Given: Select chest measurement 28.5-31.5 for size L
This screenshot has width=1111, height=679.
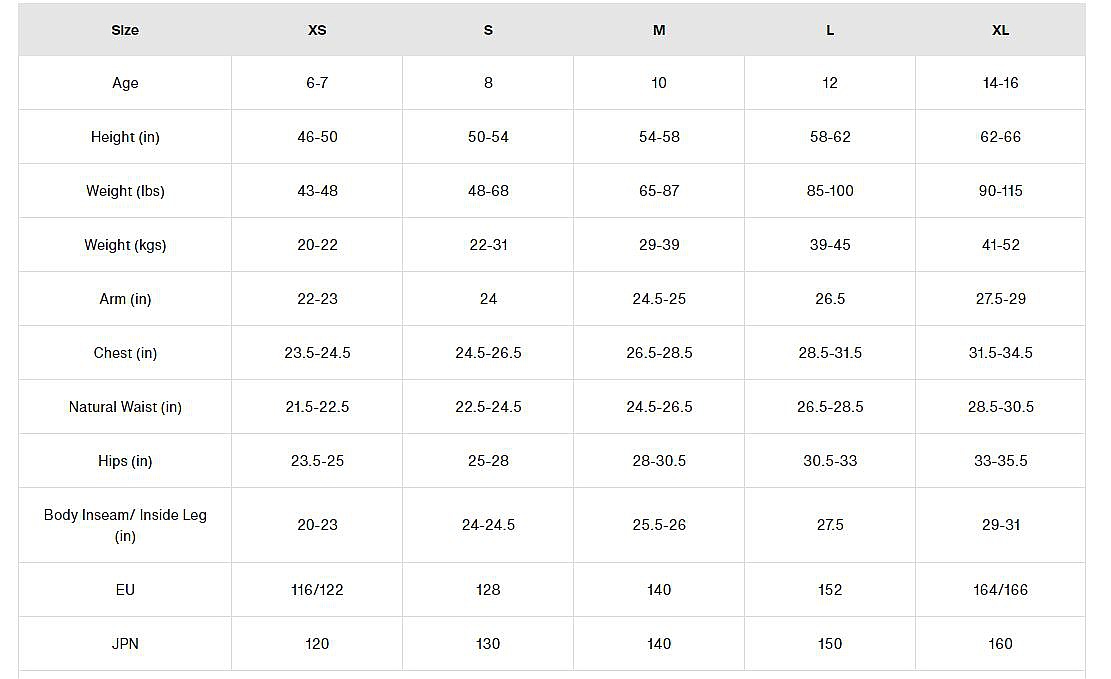Looking at the screenshot, I should (x=830, y=353).
